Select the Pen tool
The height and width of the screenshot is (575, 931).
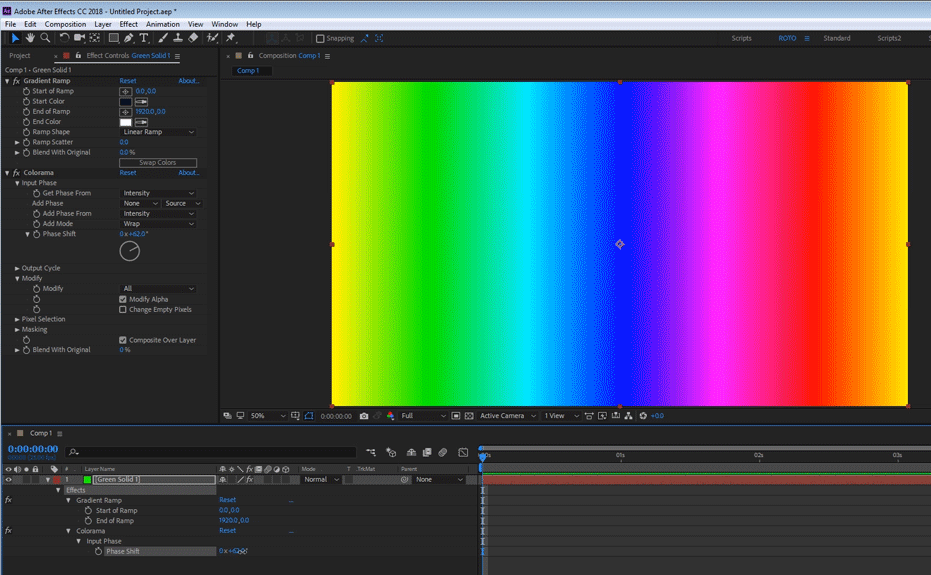click(x=128, y=38)
